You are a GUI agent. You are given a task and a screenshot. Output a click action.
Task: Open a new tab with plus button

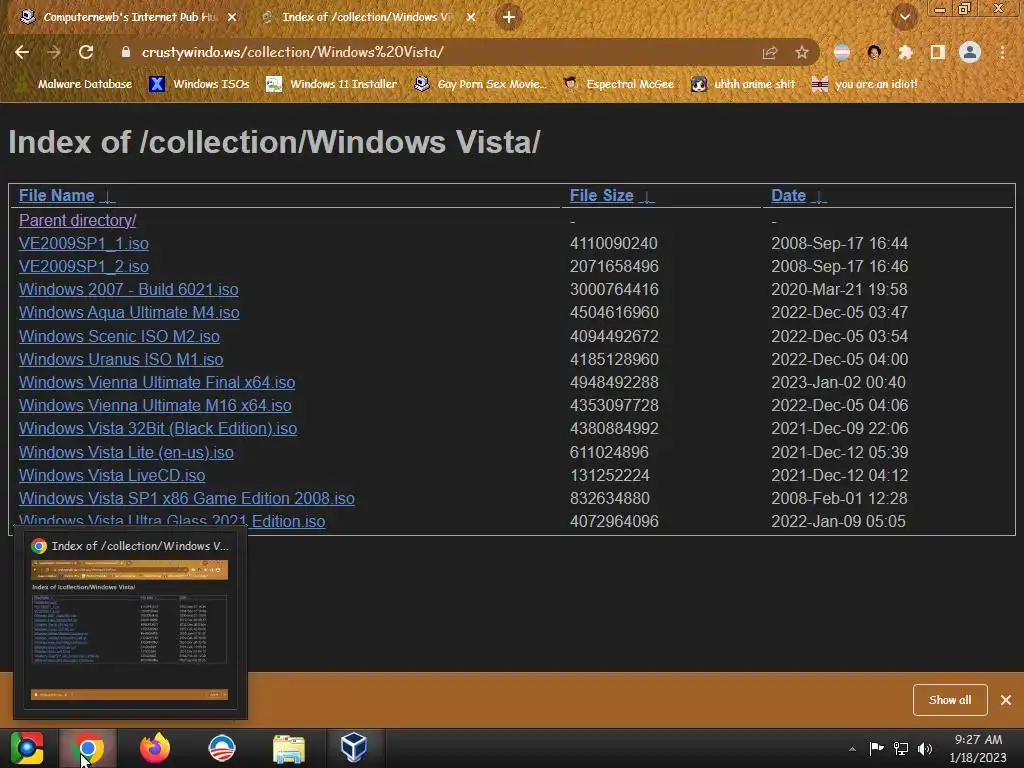509,17
